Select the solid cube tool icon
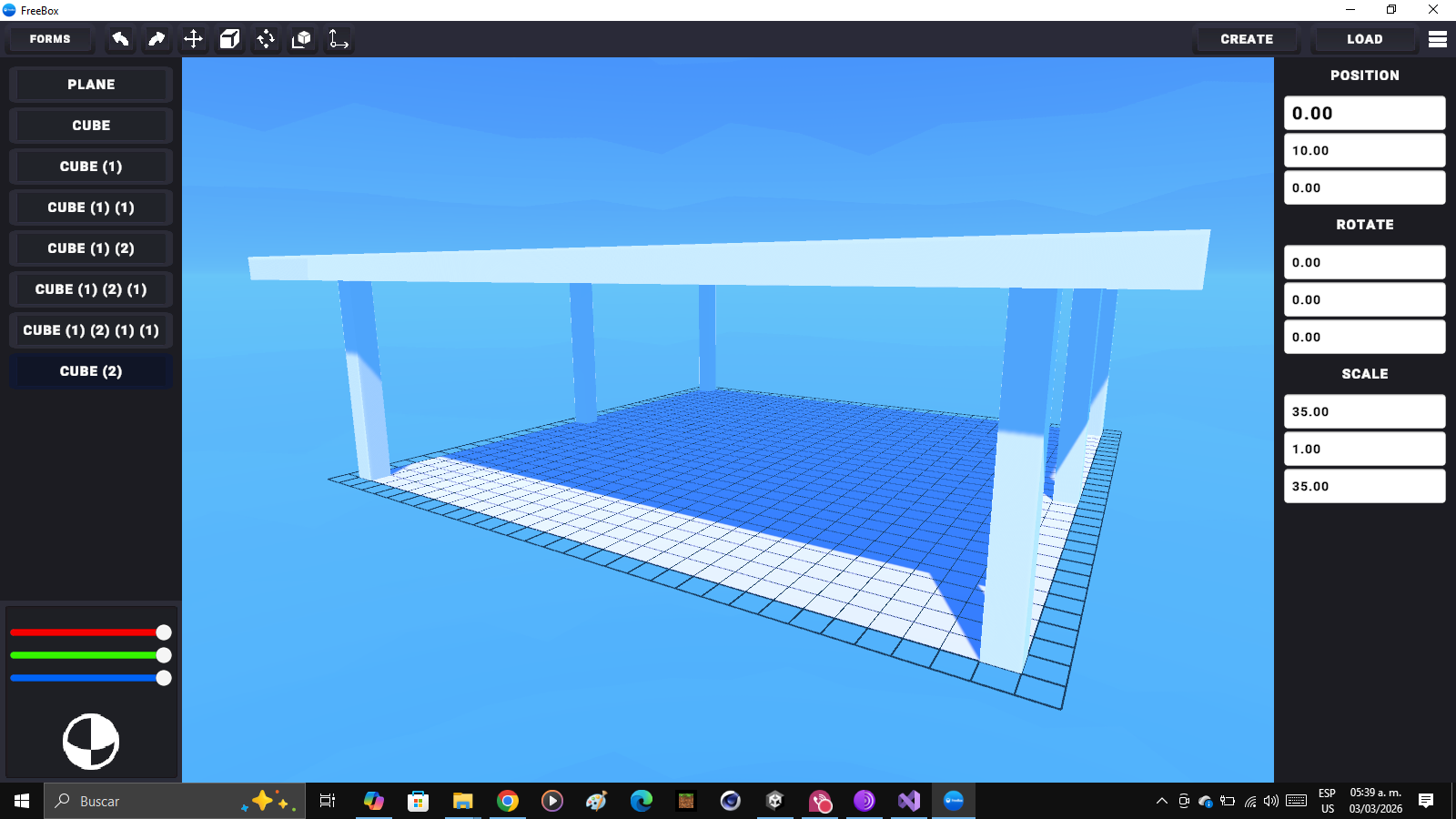The height and width of the screenshot is (819, 1456). (229, 39)
